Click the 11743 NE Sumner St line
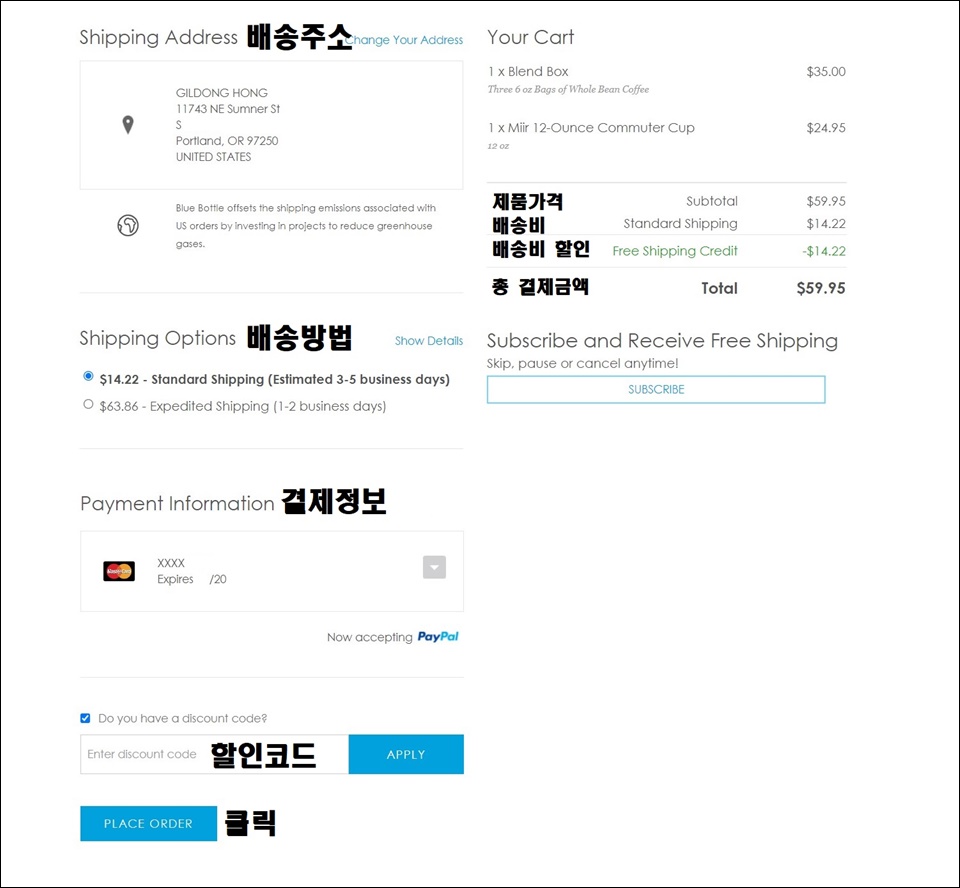Image resolution: width=960 pixels, height=888 pixels. click(x=228, y=109)
